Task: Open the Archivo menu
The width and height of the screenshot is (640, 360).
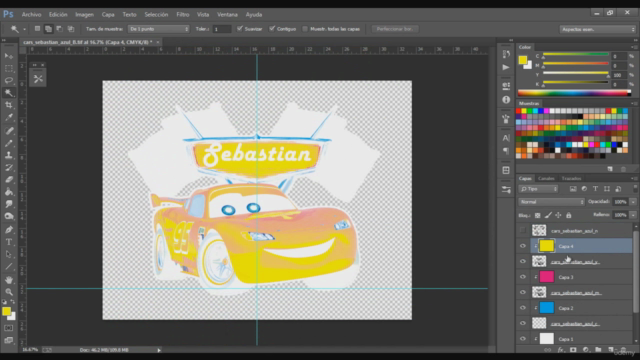Action: 31,14
